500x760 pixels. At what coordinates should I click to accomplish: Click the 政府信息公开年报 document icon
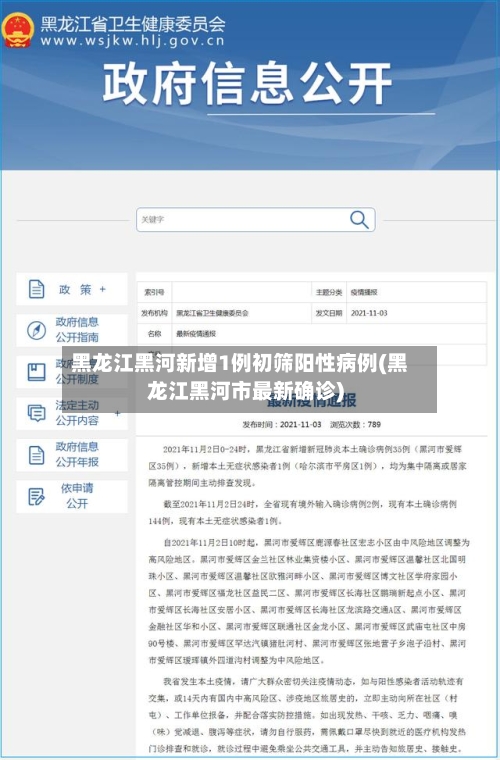pos(36,455)
